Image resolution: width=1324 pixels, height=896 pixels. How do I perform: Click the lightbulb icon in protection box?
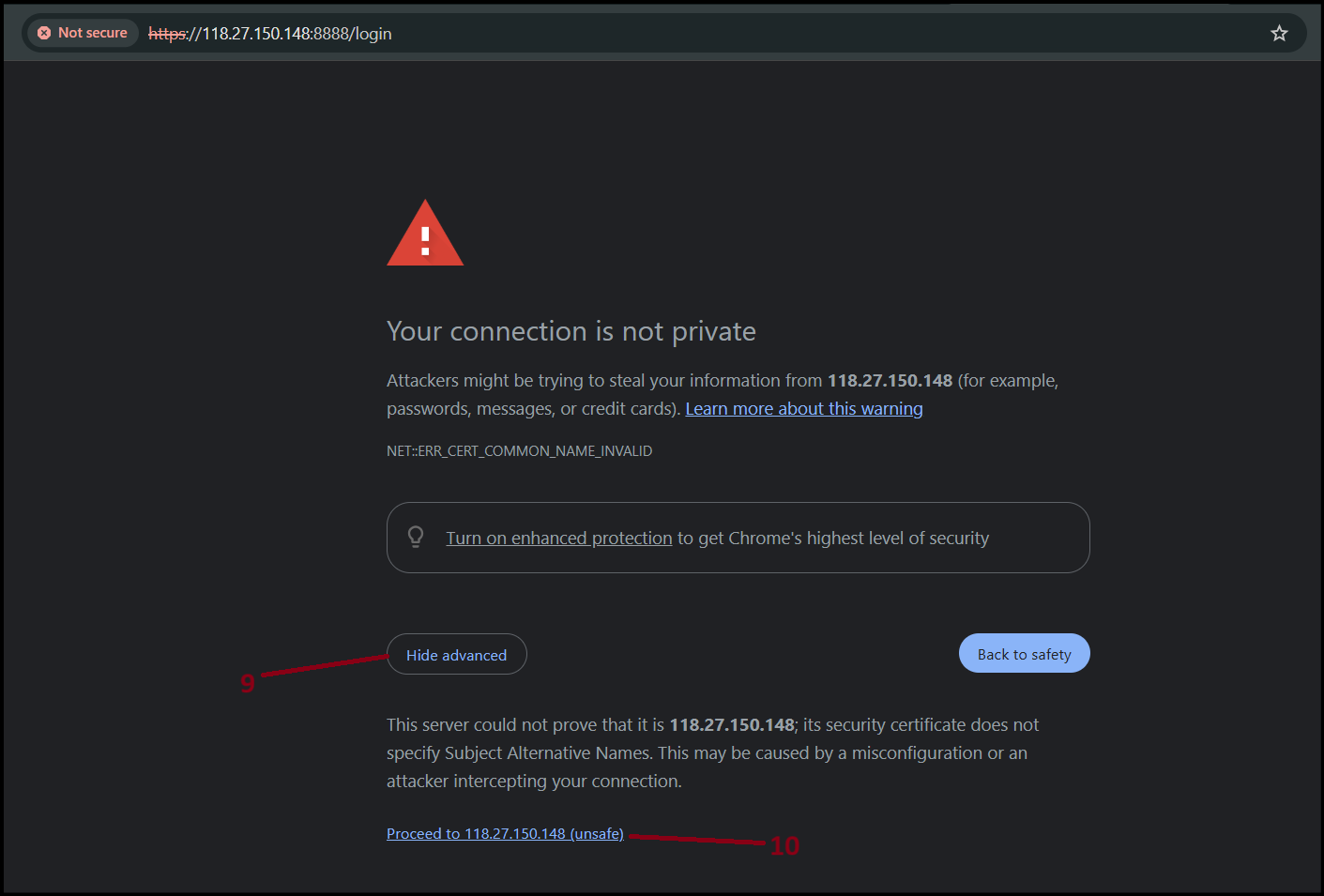[416, 537]
